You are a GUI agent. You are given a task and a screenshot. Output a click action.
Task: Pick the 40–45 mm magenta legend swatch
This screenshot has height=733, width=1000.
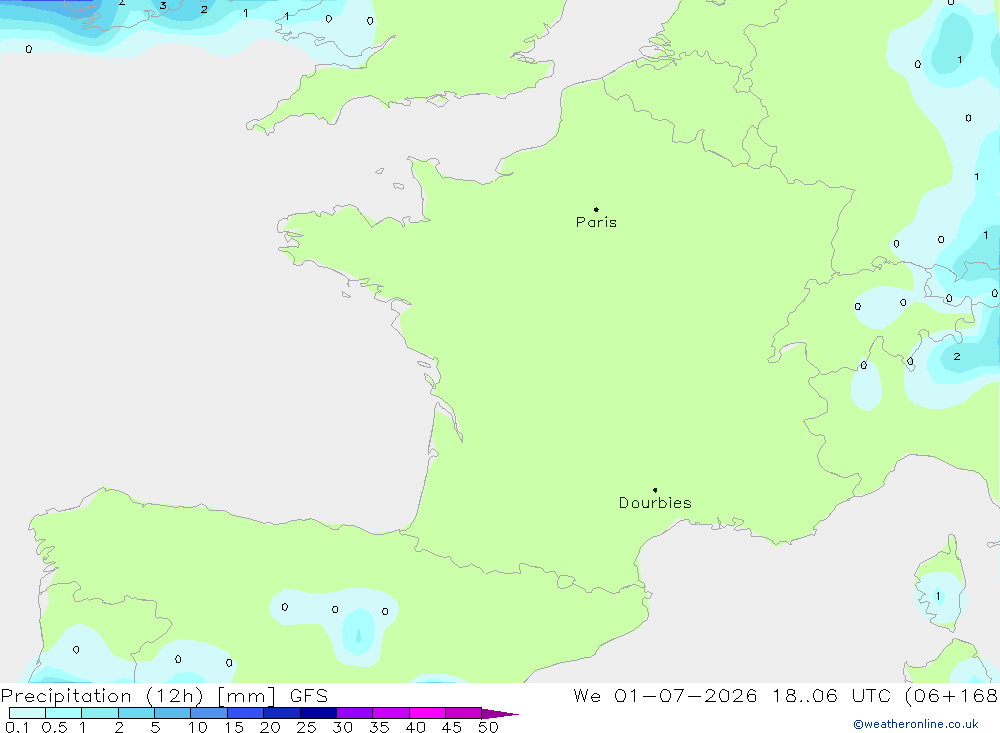point(427,713)
